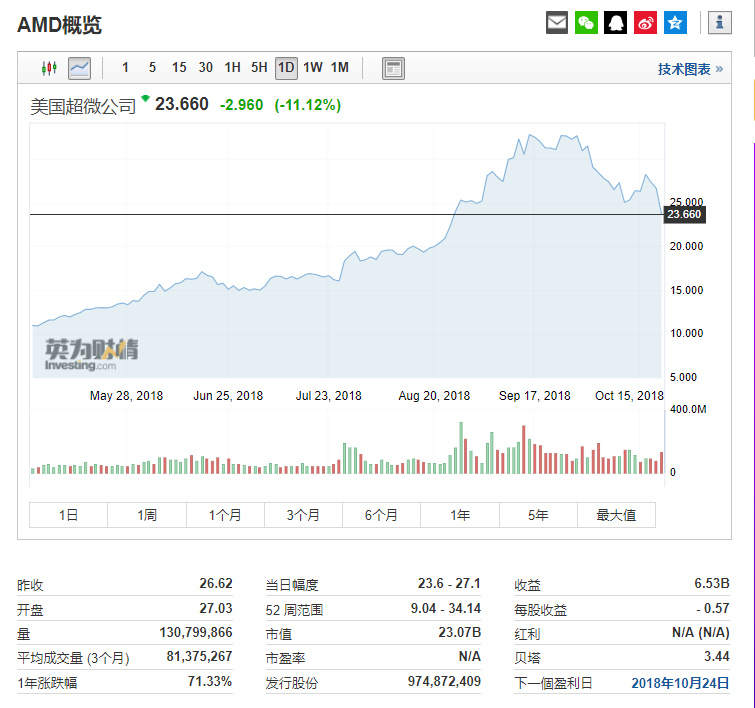Share AMD overview via email icon
This screenshot has width=755, height=708.
(x=557, y=23)
